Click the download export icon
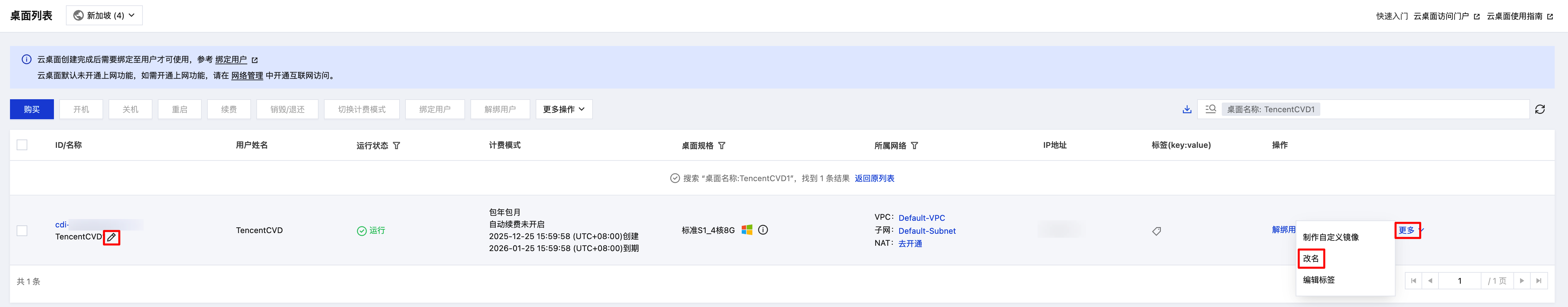Image resolution: width=1568 pixels, height=307 pixels. coord(1186,110)
